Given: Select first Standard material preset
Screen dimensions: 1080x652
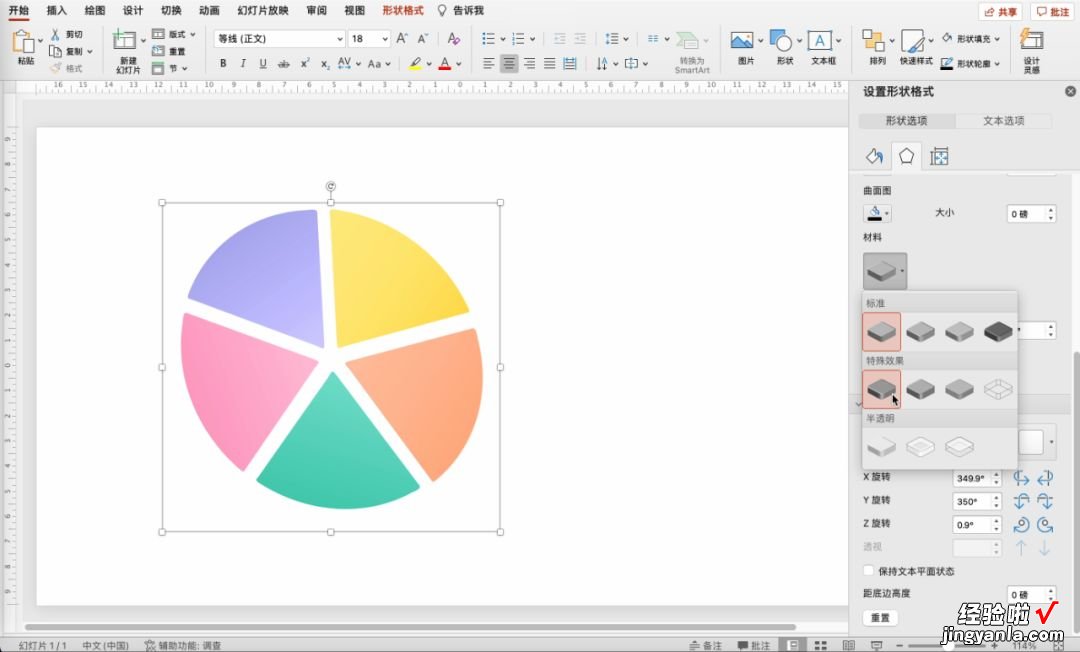Looking at the screenshot, I should tap(882, 332).
